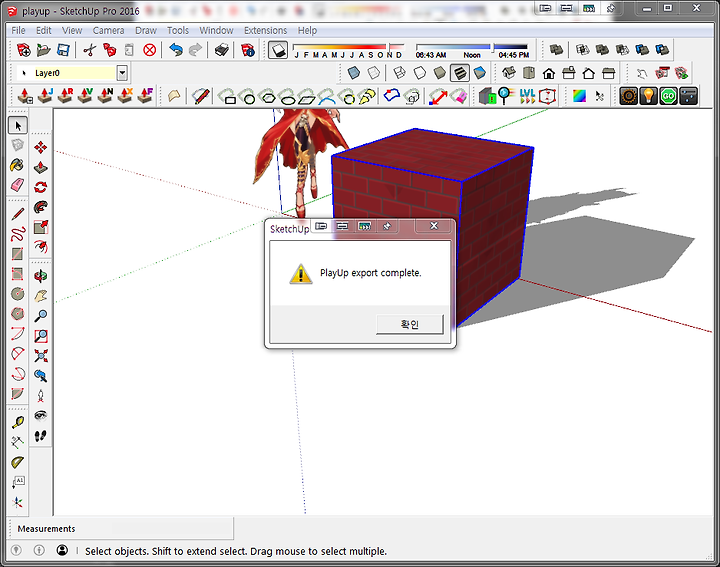The width and height of the screenshot is (720, 567).
Task: Open the Camera menu
Action: pyautogui.click(x=108, y=30)
